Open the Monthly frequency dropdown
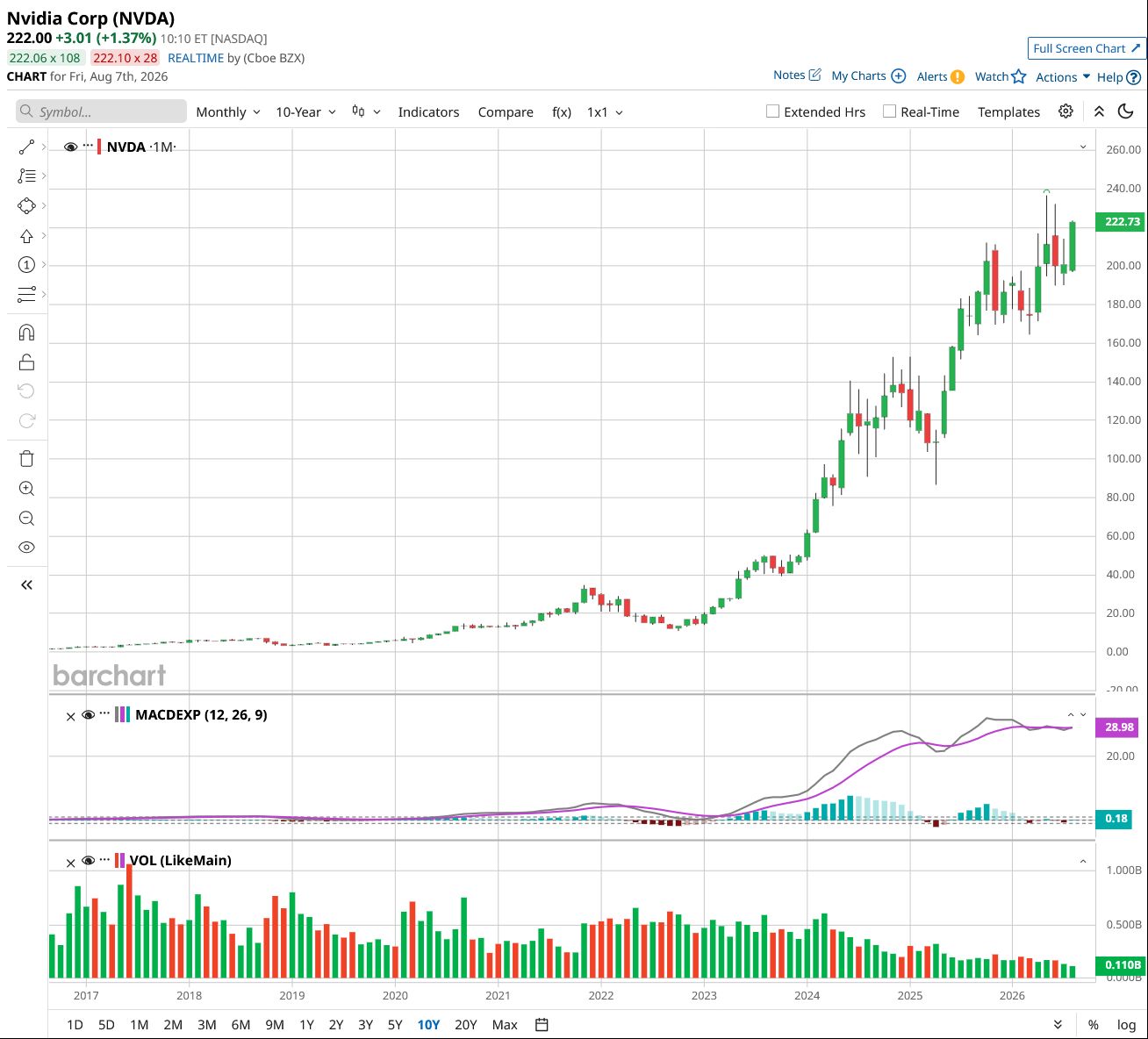This screenshot has width=1148, height=1039. coord(228,111)
